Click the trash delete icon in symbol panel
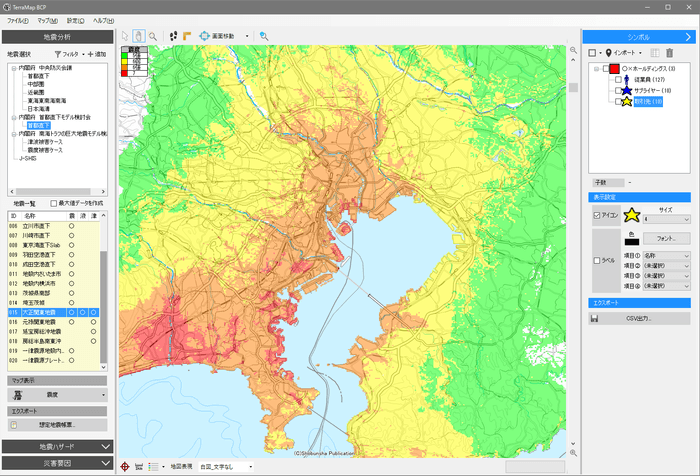The image size is (700, 476). coord(670,52)
